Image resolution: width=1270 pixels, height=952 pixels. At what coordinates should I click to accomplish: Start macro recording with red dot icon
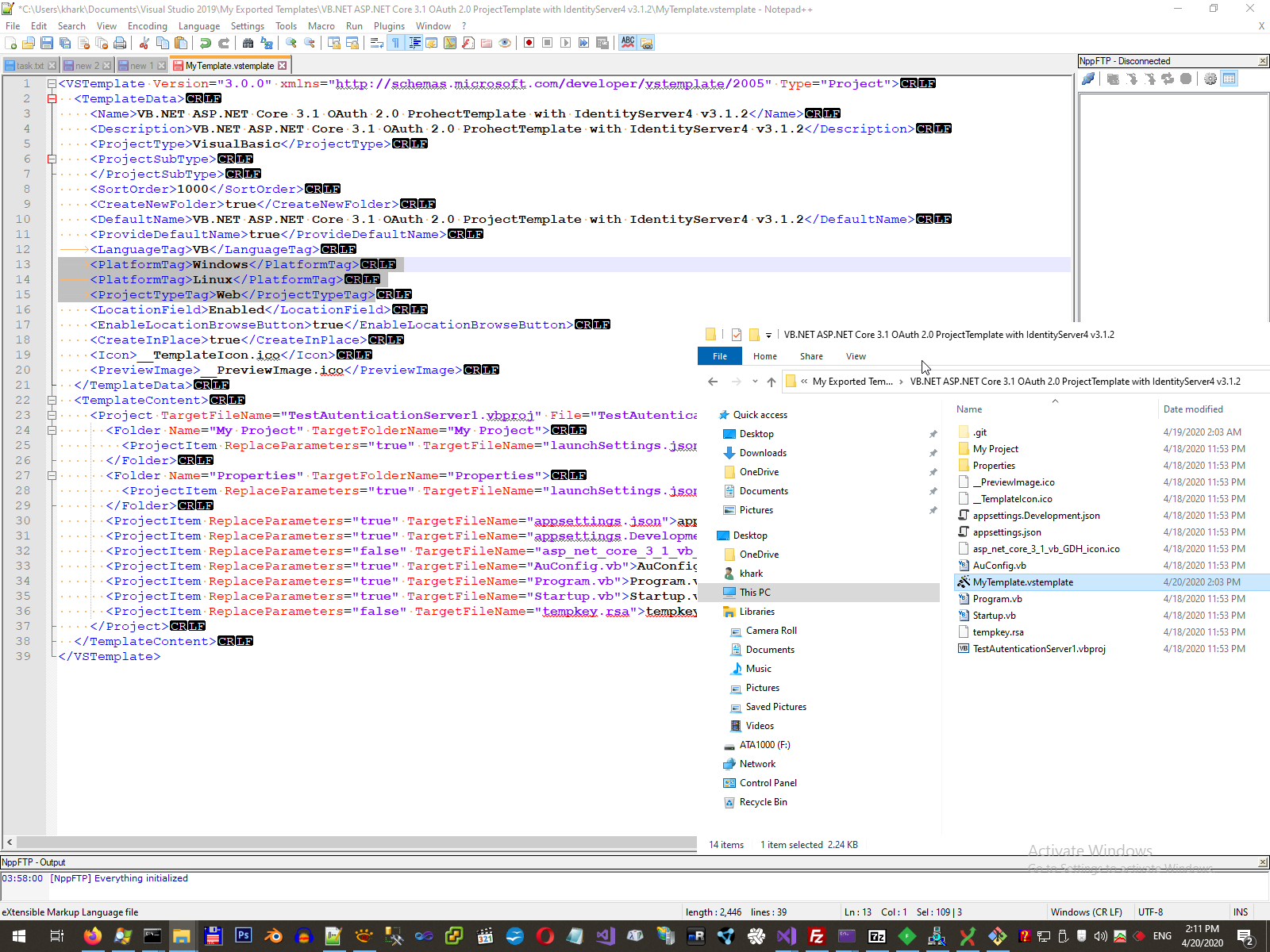point(529,43)
